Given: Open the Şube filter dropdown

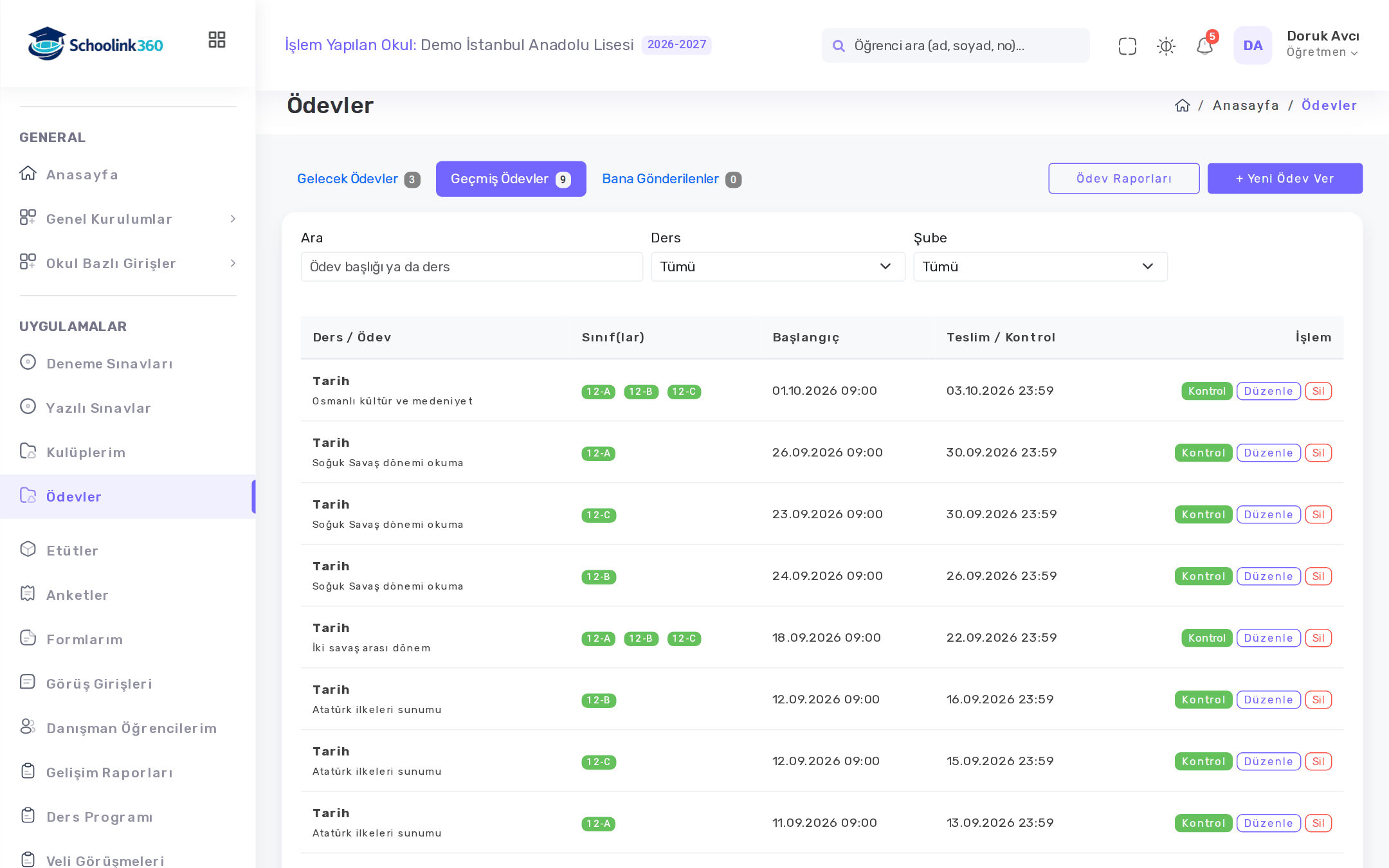Looking at the screenshot, I should pyautogui.click(x=1040, y=266).
